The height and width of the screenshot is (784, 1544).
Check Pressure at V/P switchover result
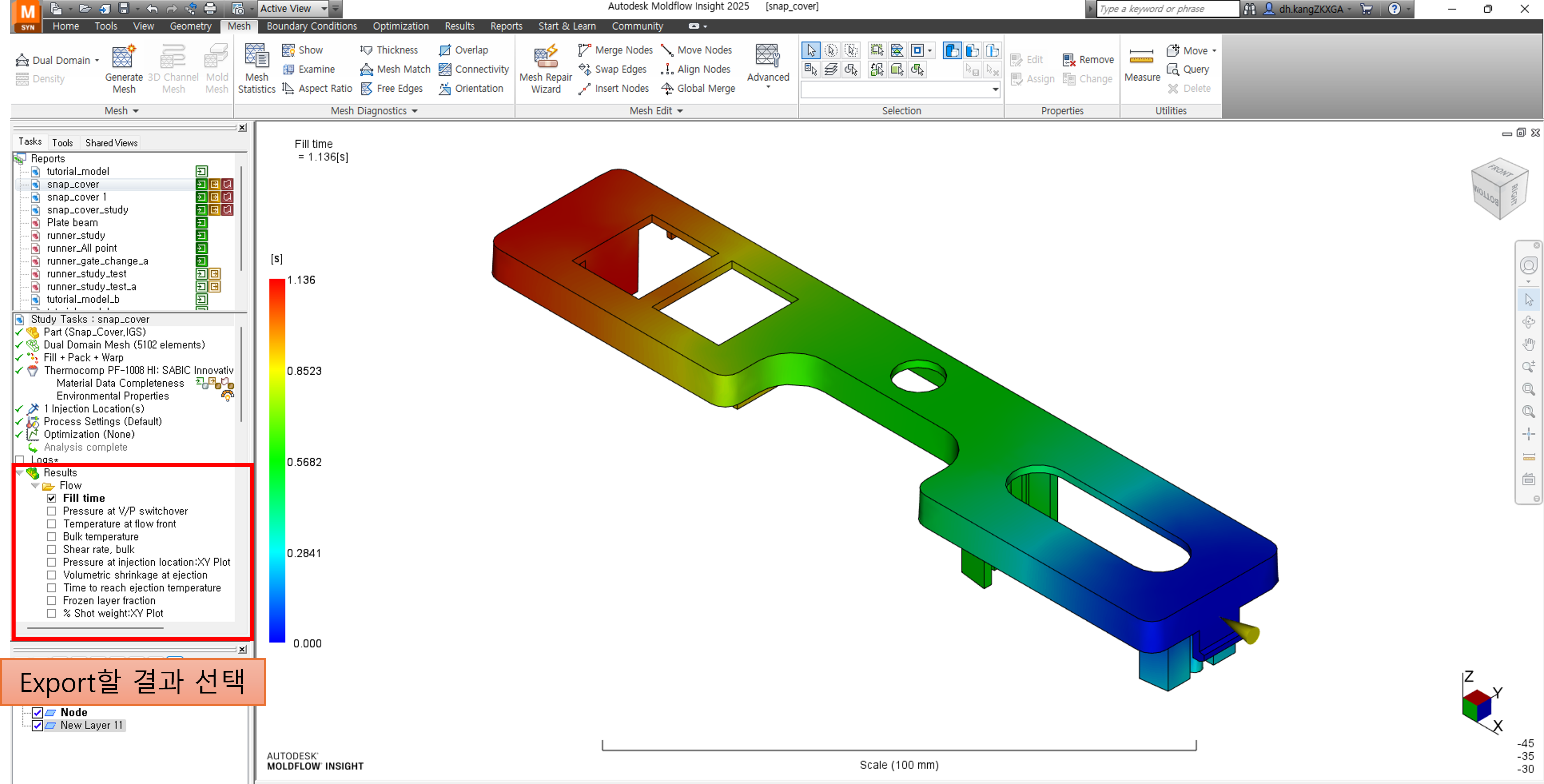[x=51, y=511]
